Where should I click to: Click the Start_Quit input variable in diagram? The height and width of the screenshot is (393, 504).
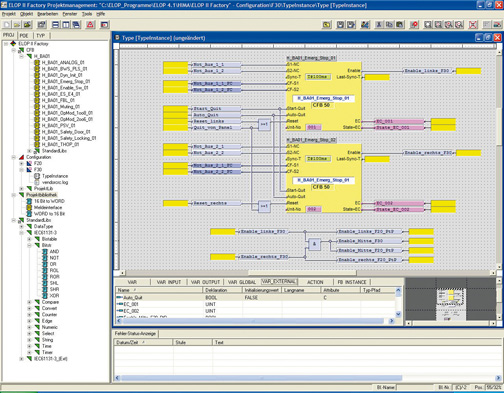point(217,109)
